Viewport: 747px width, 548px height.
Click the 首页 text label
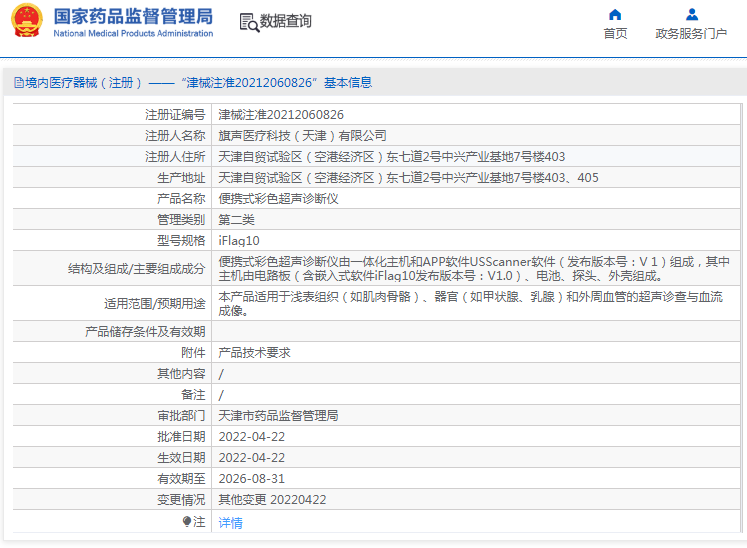click(x=615, y=33)
